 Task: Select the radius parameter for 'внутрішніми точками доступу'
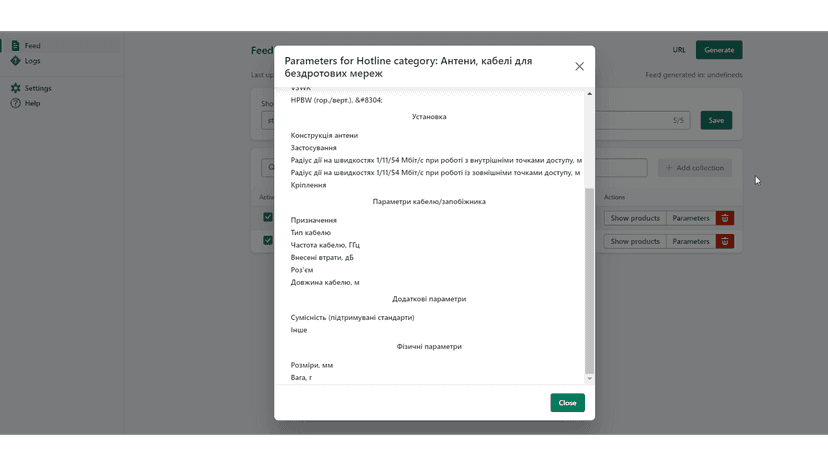[436, 160]
